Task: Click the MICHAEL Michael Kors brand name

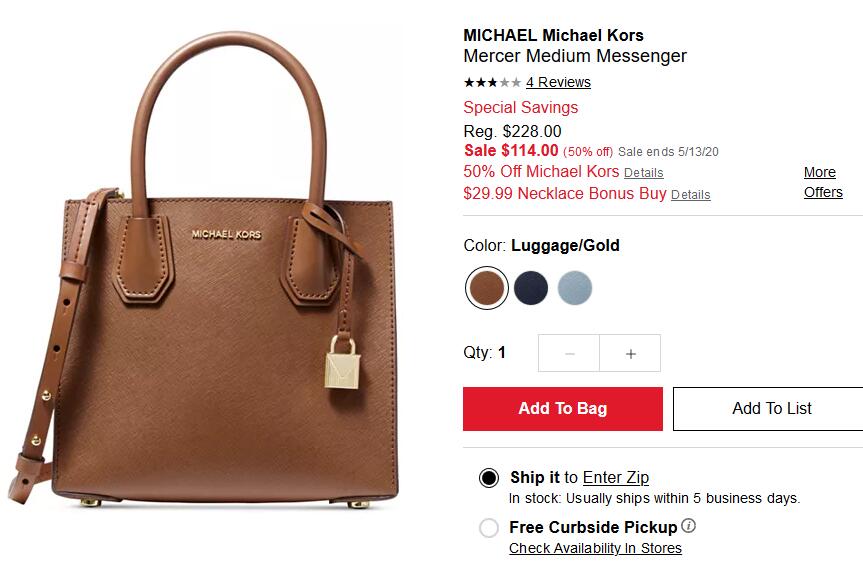Action: (x=553, y=35)
